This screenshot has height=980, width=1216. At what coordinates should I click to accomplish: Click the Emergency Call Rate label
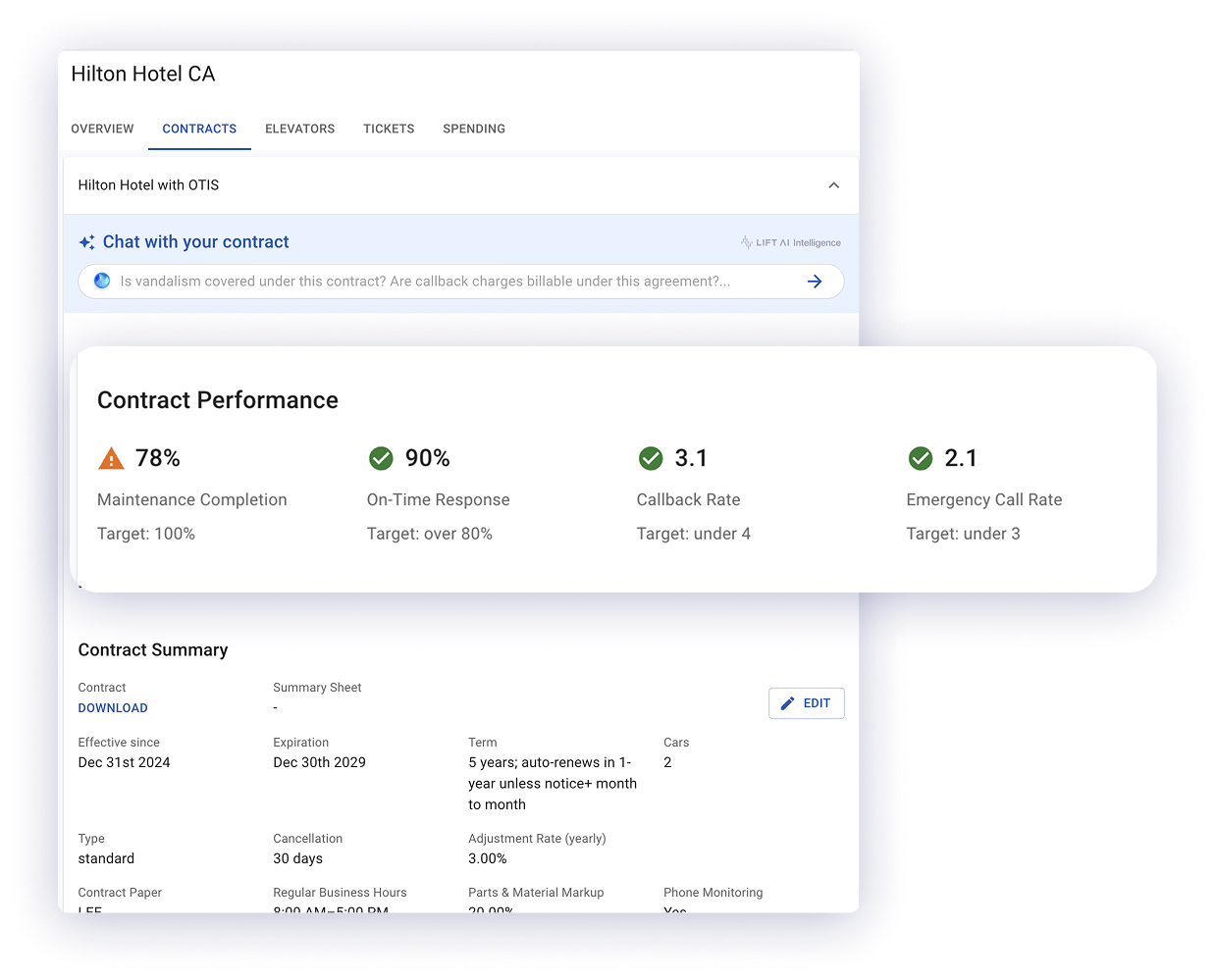984,500
